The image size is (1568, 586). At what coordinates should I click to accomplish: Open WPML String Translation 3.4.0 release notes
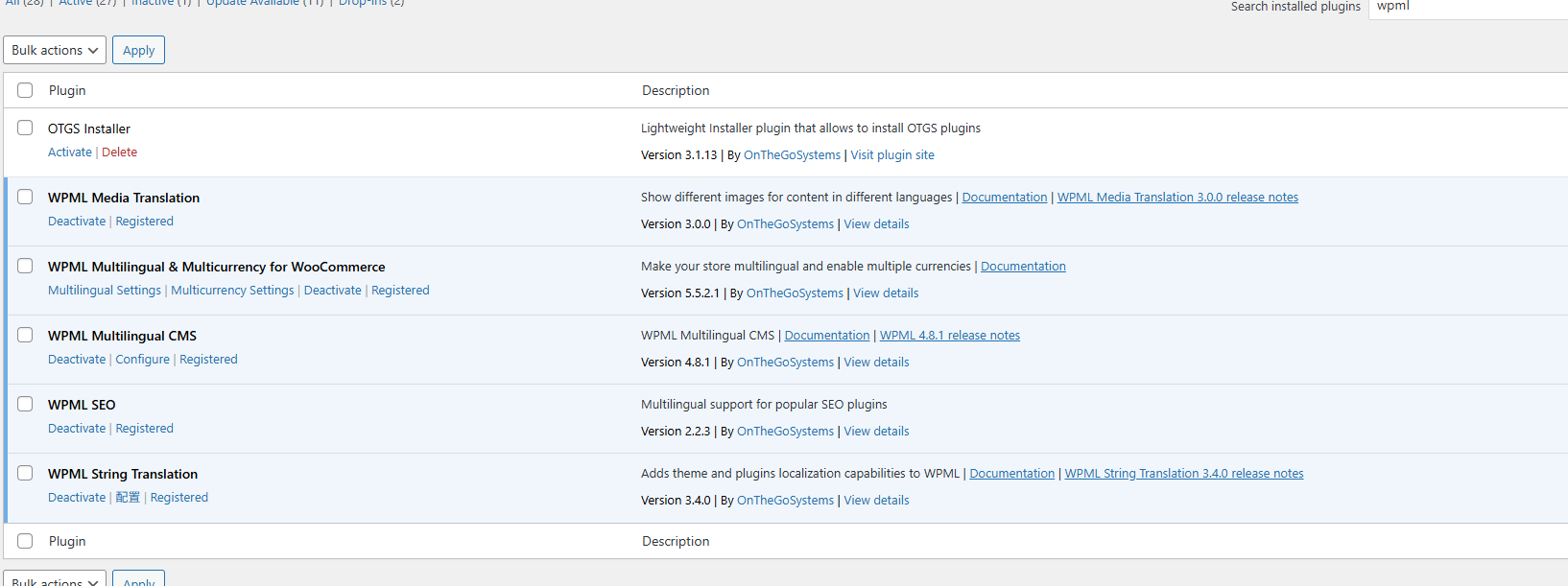pos(1183,474)
